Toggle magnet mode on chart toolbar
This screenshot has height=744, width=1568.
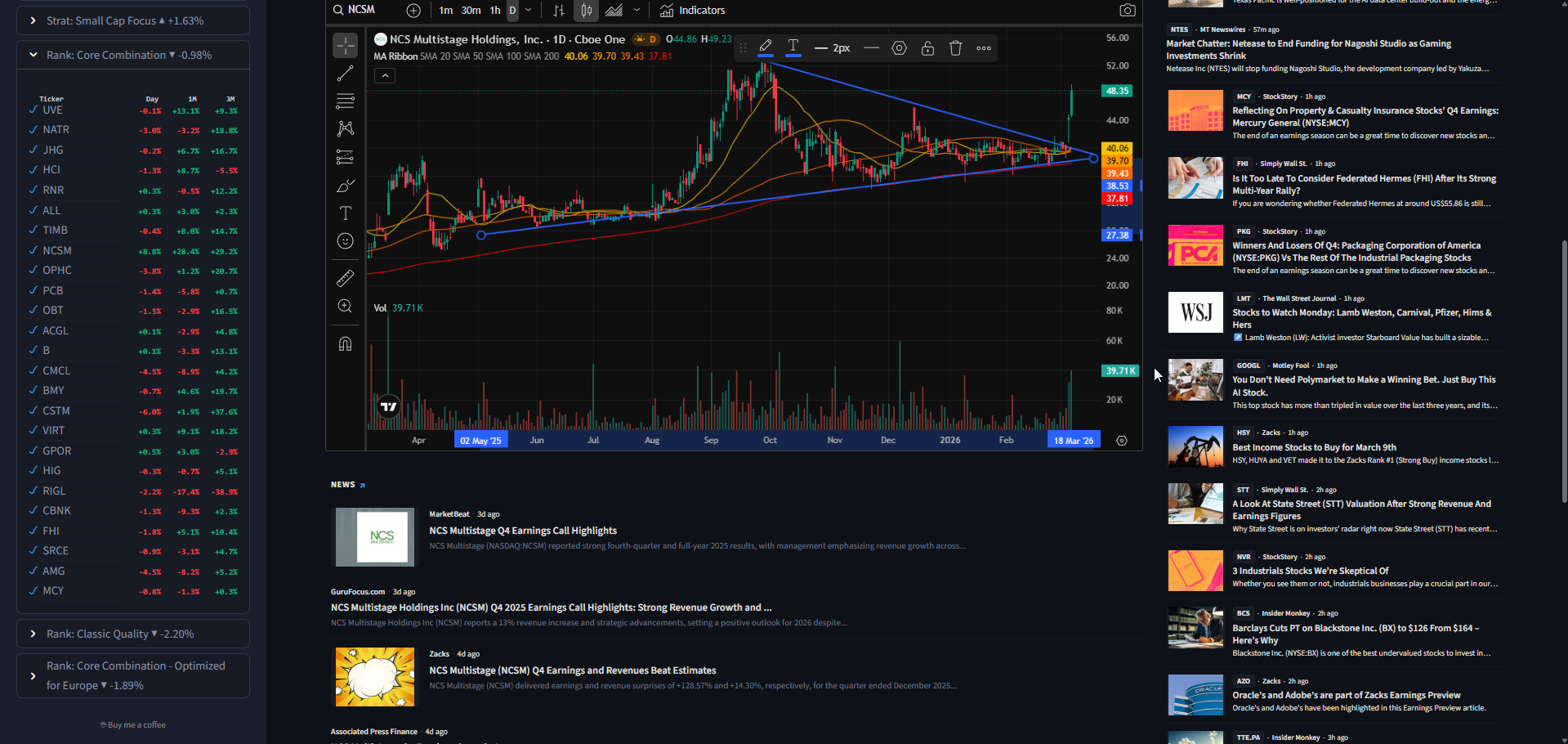pos(345,343)
